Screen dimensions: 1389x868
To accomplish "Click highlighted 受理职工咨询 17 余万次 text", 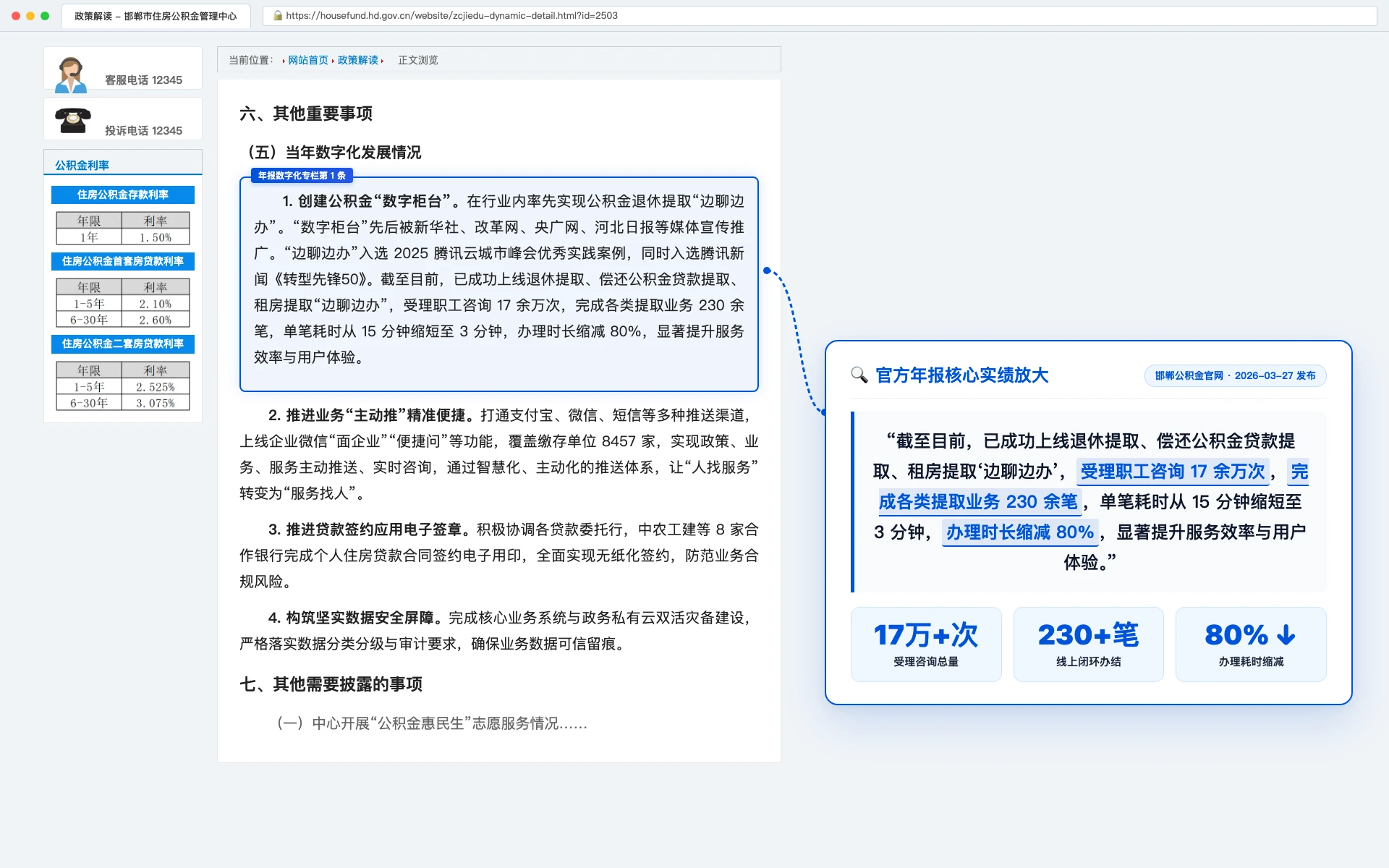I will [x=1173, y=472].
